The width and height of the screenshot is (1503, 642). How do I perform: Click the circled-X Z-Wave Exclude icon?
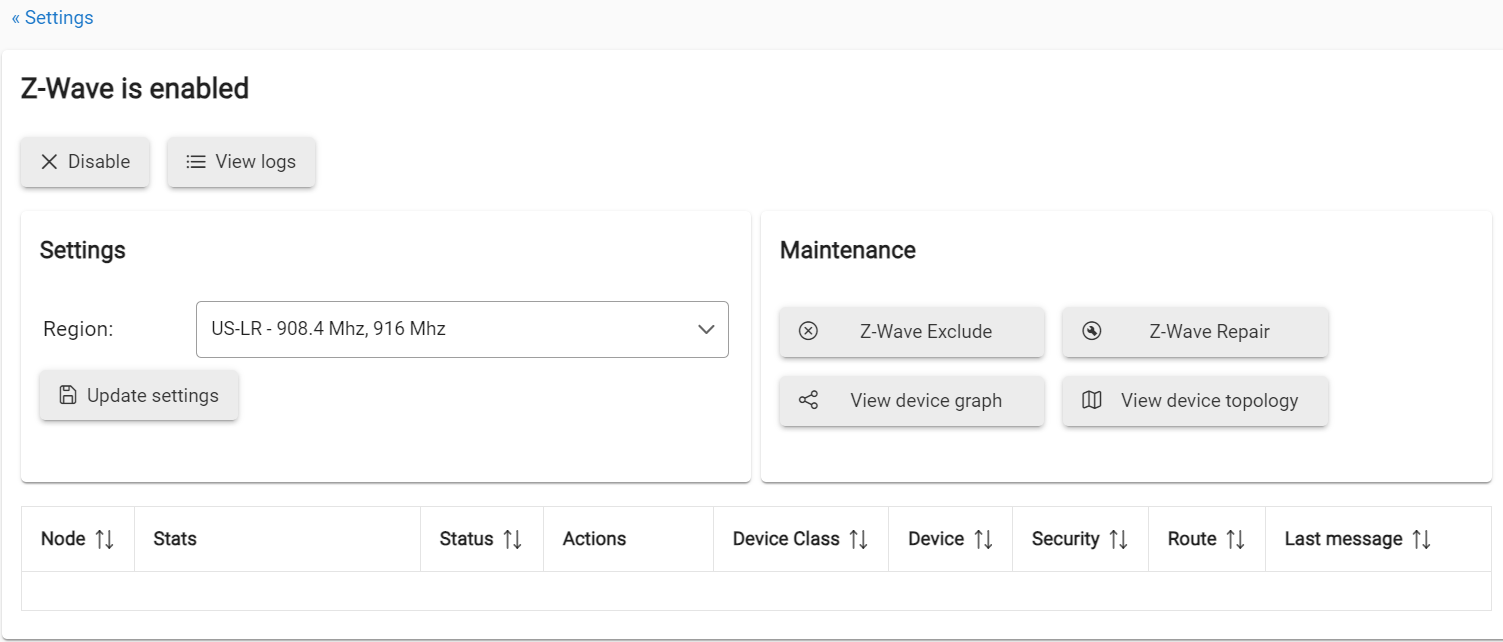click(x=810, y=331)
